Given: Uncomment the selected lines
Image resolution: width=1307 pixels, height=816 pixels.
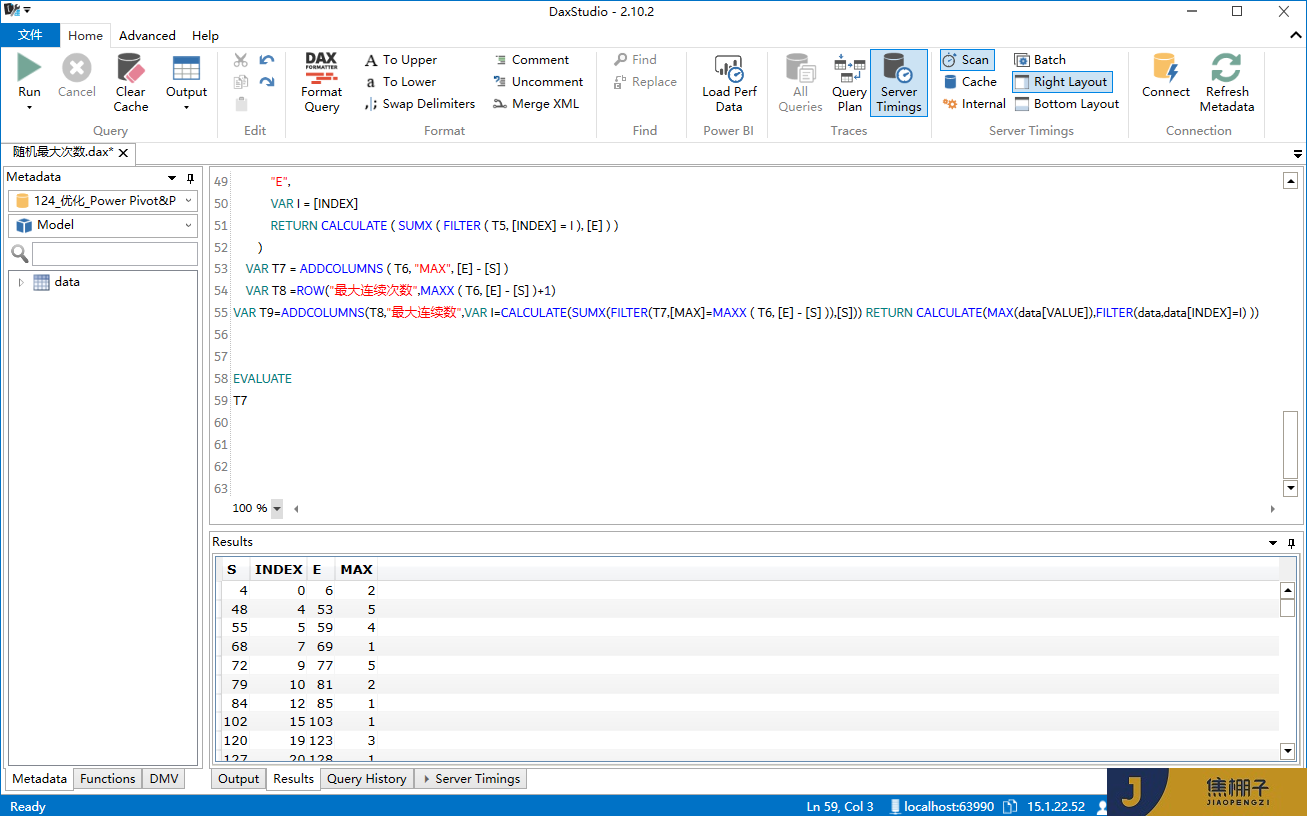Looking at the screenshot, I should [538, 82].
